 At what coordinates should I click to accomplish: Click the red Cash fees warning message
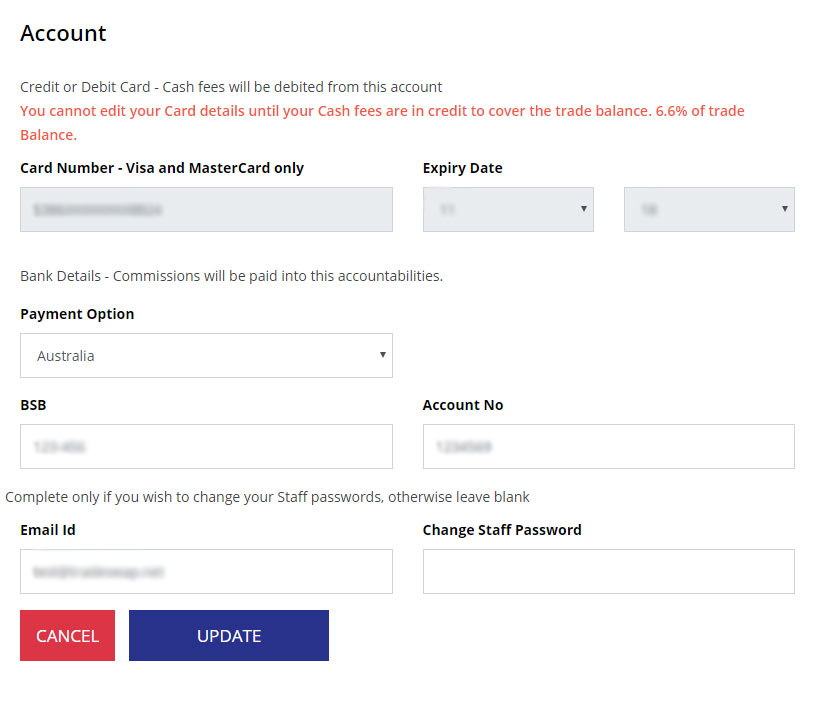click(382, 123)
